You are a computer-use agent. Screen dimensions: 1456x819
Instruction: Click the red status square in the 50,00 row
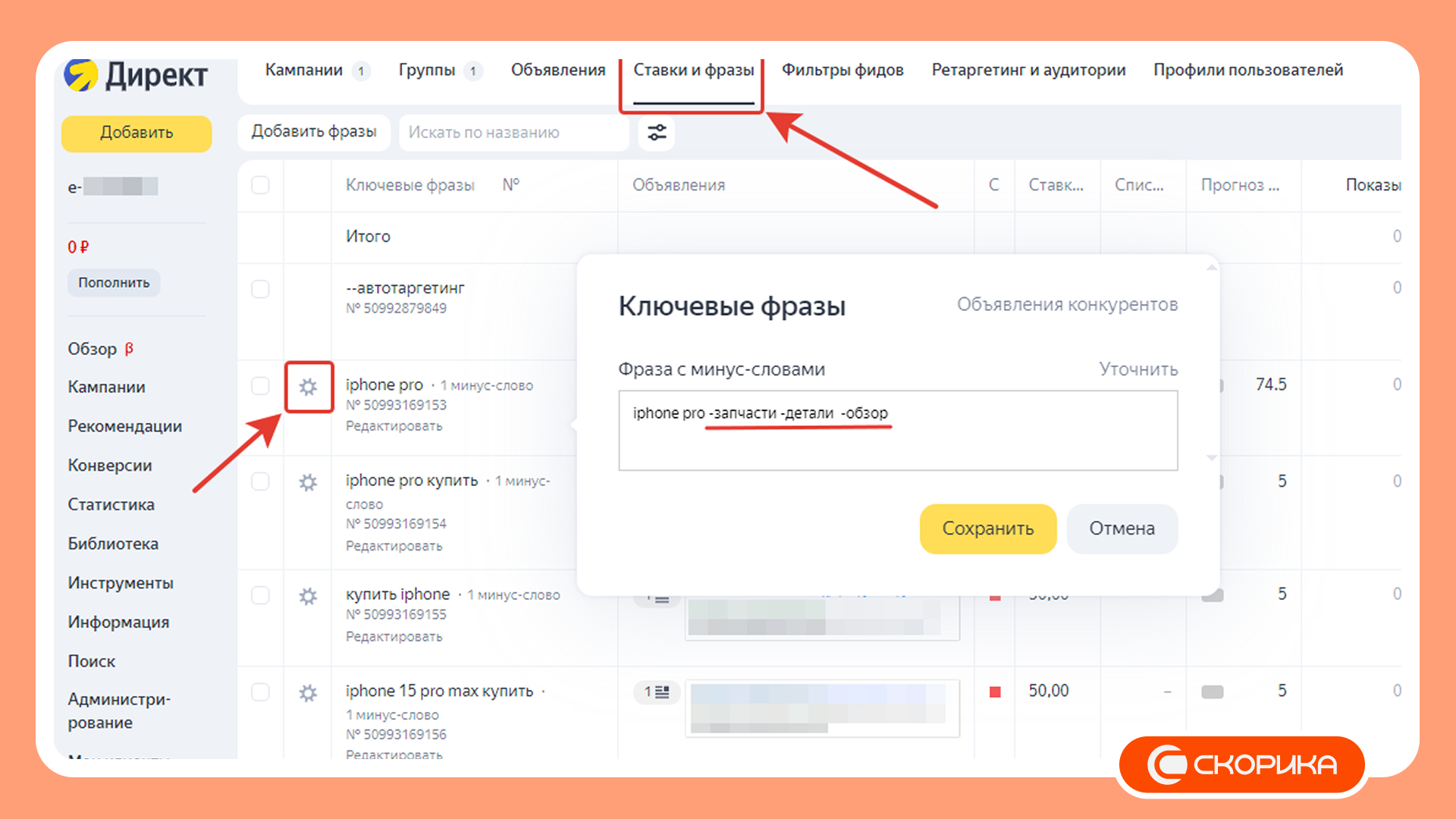[x=995, y=692]
